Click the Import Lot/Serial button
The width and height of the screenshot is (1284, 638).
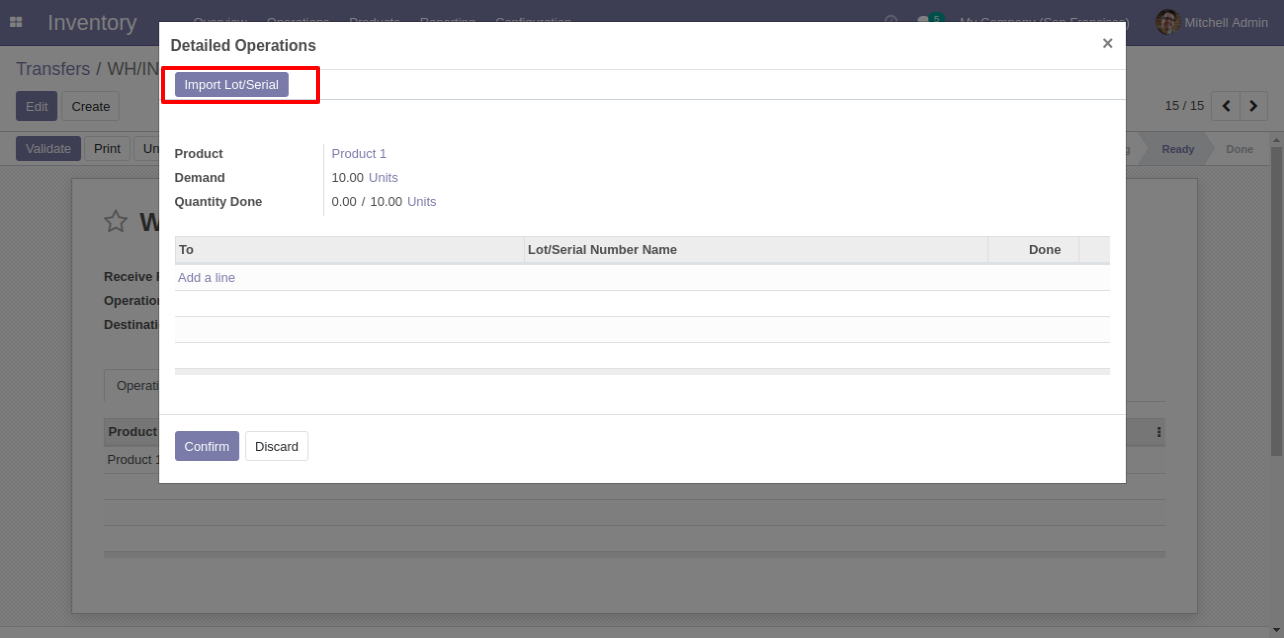pos(232,85)
